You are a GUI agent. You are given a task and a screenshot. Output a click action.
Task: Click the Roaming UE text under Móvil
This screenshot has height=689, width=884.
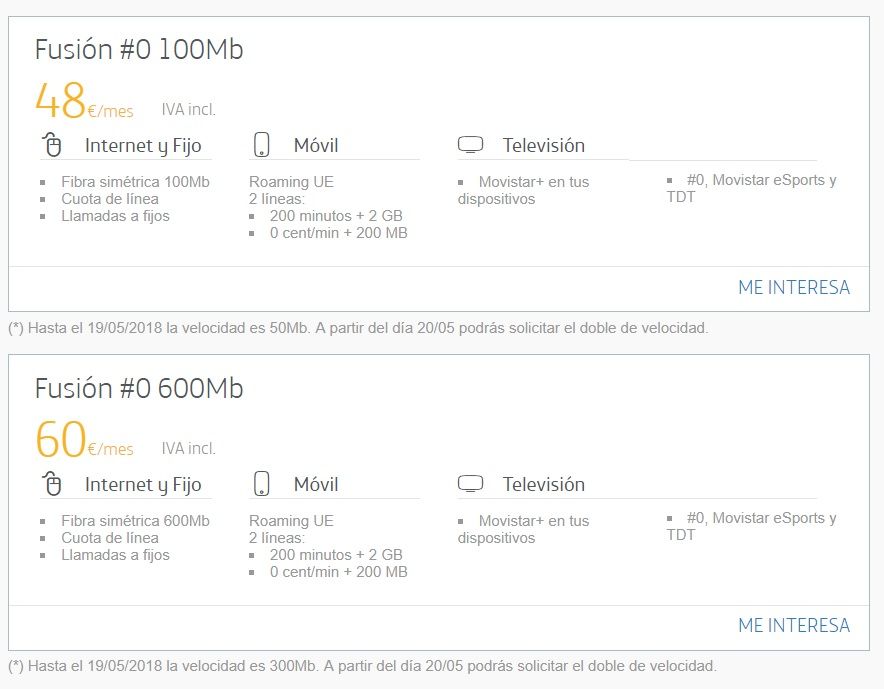pos(290,181)
